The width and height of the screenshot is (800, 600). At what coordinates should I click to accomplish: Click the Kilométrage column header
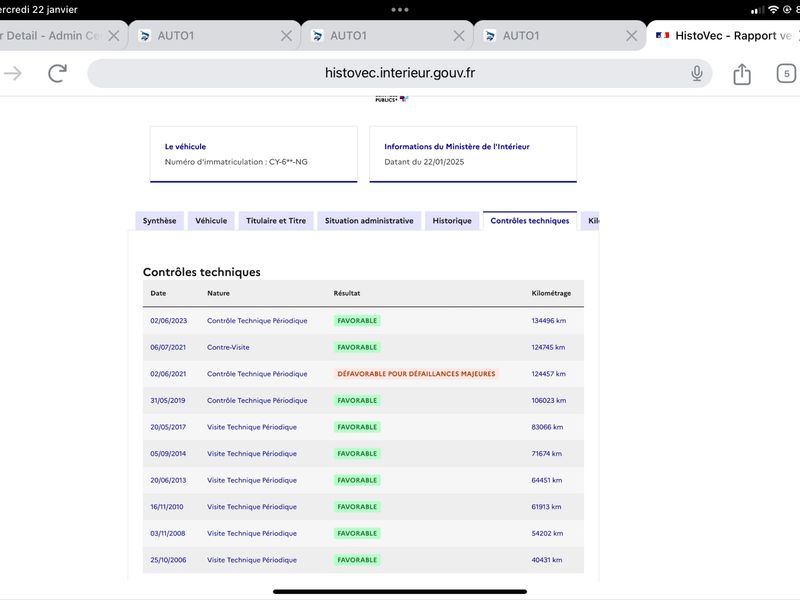551,293
